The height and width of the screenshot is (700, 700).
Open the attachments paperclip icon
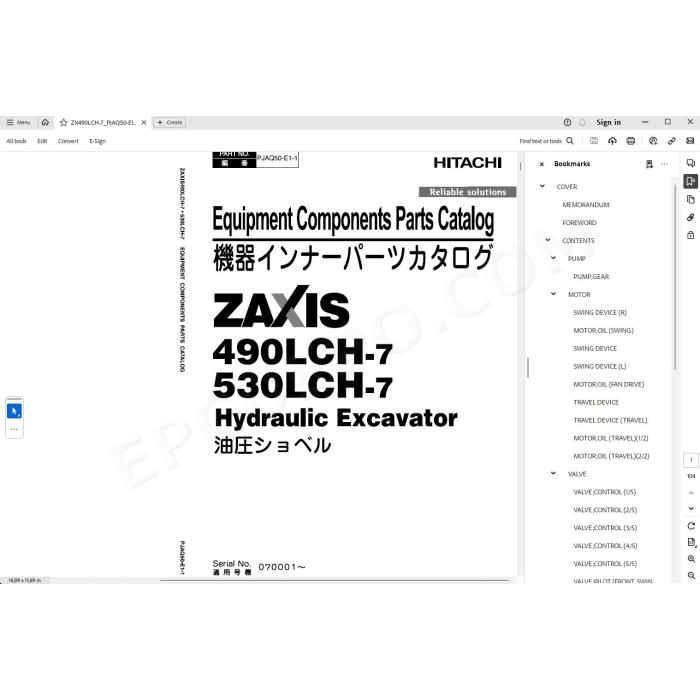pyautogui.click(x=691, y=217)
